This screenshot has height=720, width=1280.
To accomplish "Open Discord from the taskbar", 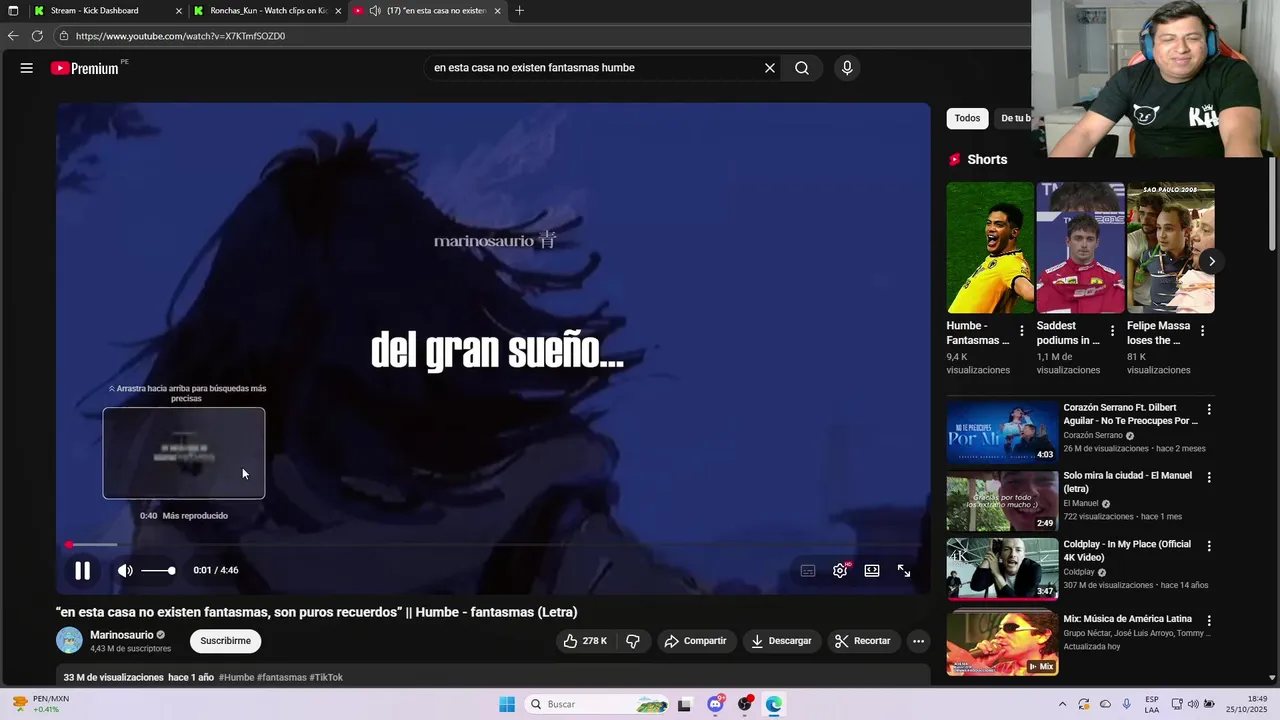I will pos(715,704).
